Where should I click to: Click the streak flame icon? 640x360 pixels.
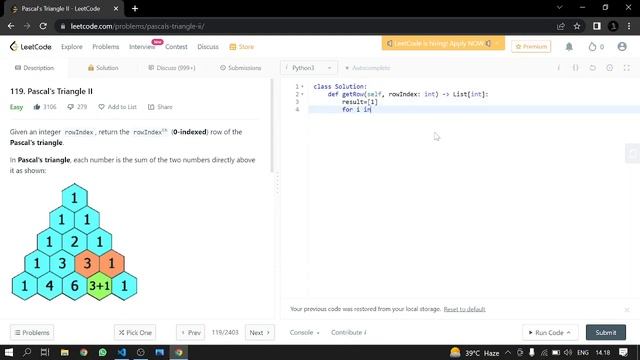click(592, 47)
